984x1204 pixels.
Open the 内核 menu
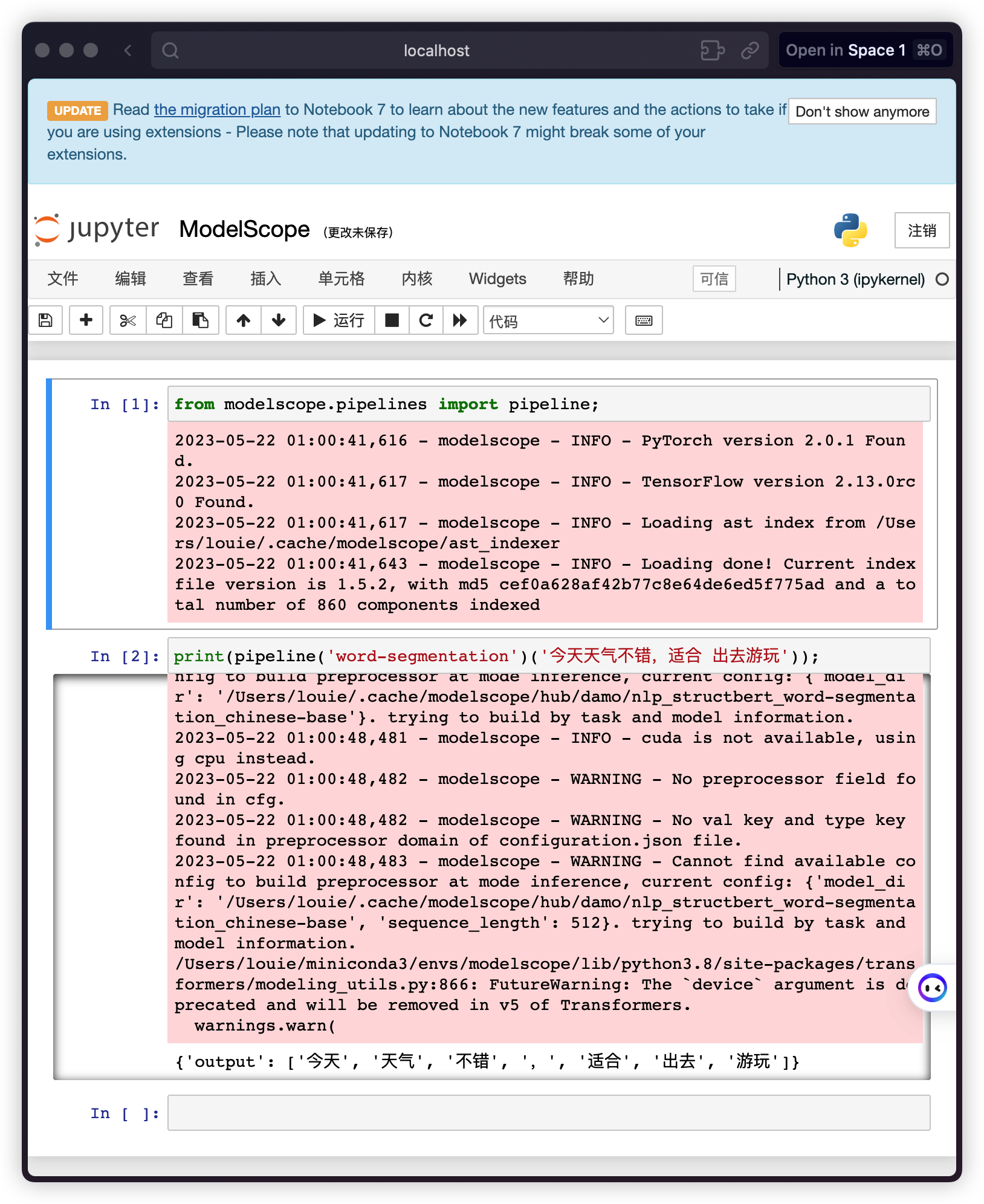coord(416,279)
